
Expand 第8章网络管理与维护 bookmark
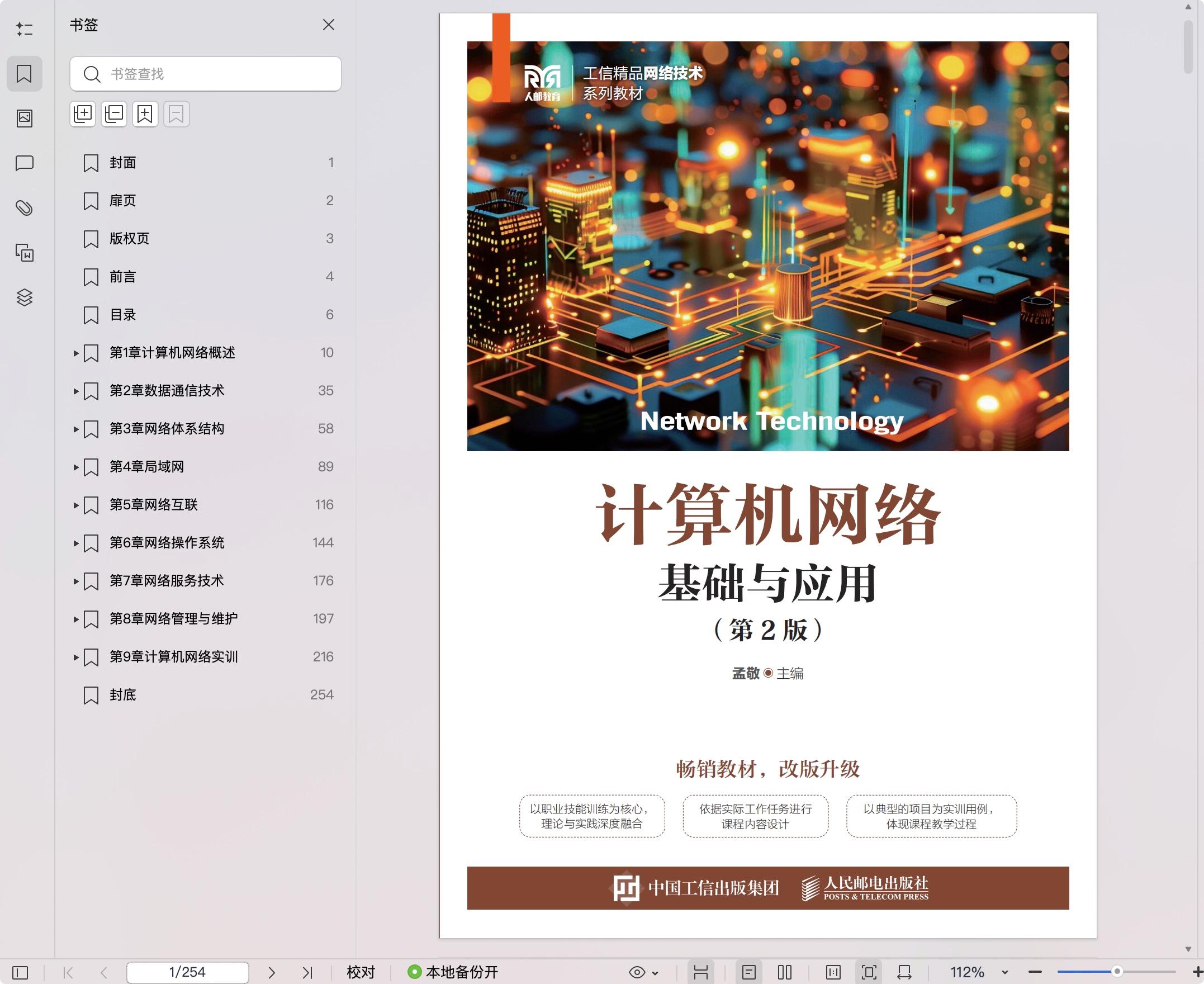click(x=76, y=619)
